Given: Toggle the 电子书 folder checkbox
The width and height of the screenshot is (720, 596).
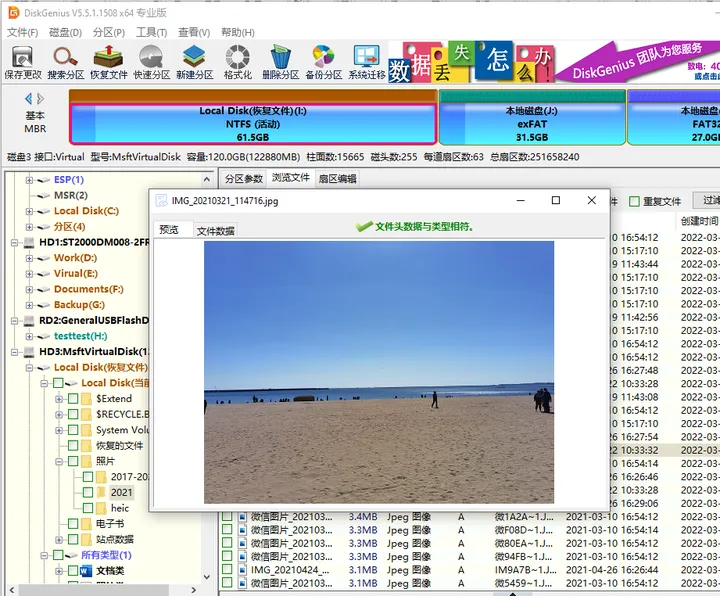Looking at the screenshot, I should (x=73, y=523).
